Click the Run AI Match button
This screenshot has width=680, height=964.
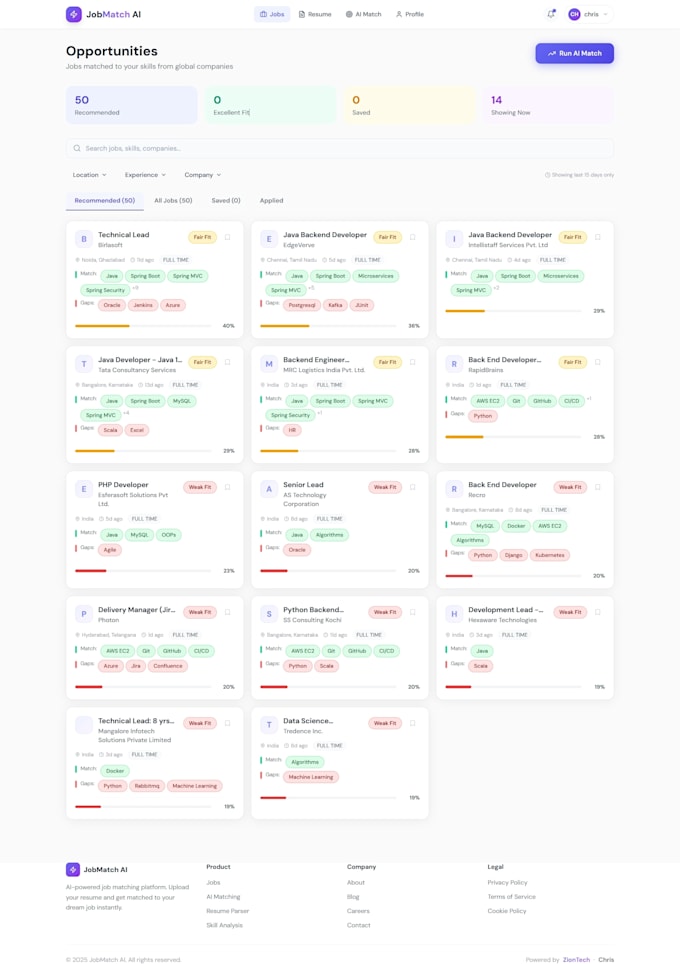point(574,53)
